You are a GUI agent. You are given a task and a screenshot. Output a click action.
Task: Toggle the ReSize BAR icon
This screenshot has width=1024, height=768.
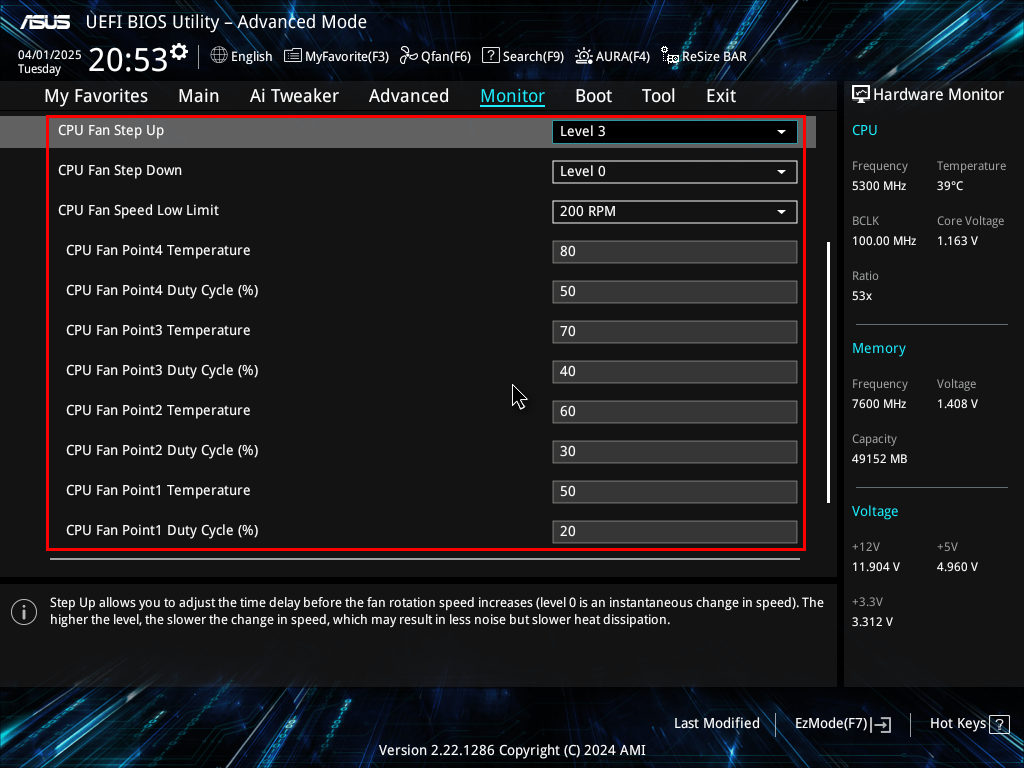[670, 56]
